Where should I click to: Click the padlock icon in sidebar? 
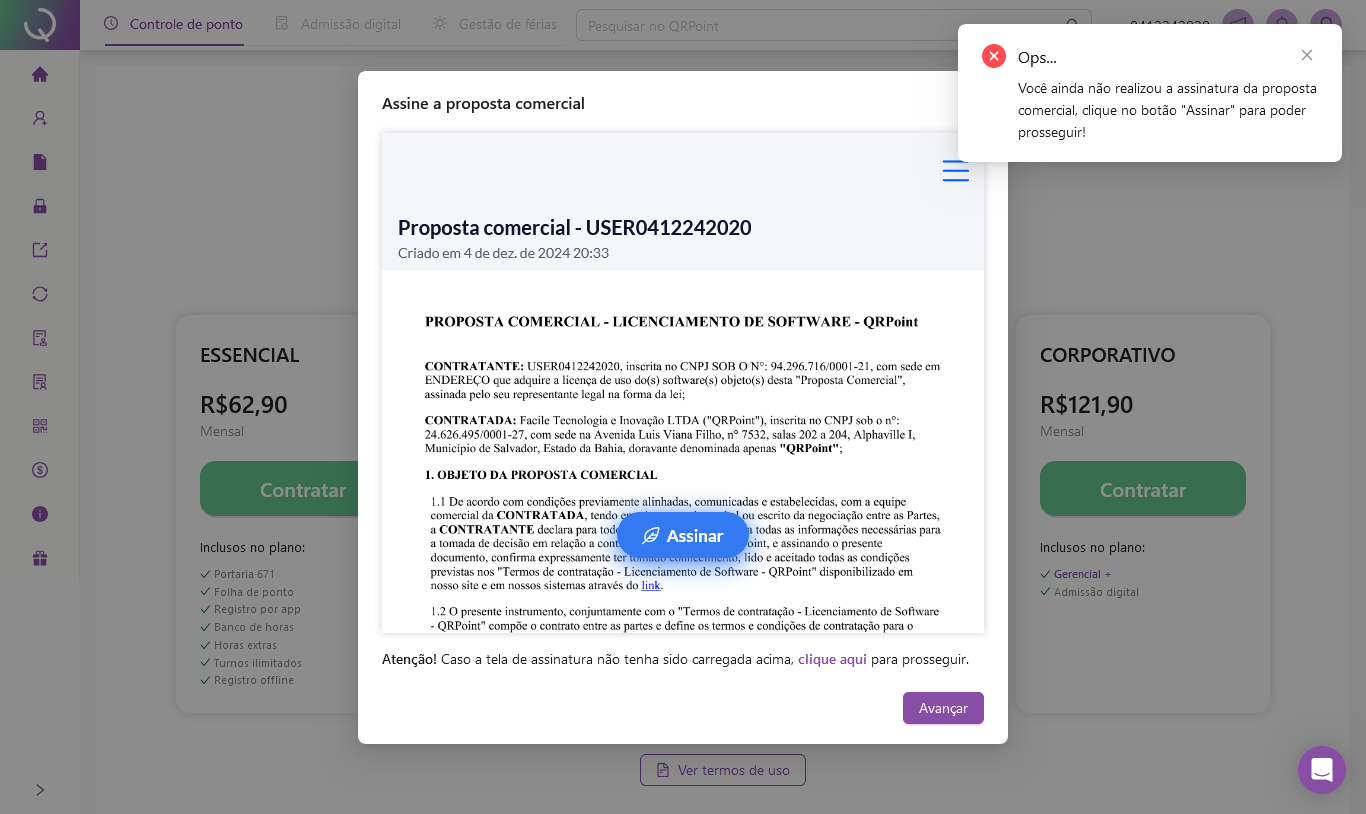pyautogui.click(x=40, y=206)
